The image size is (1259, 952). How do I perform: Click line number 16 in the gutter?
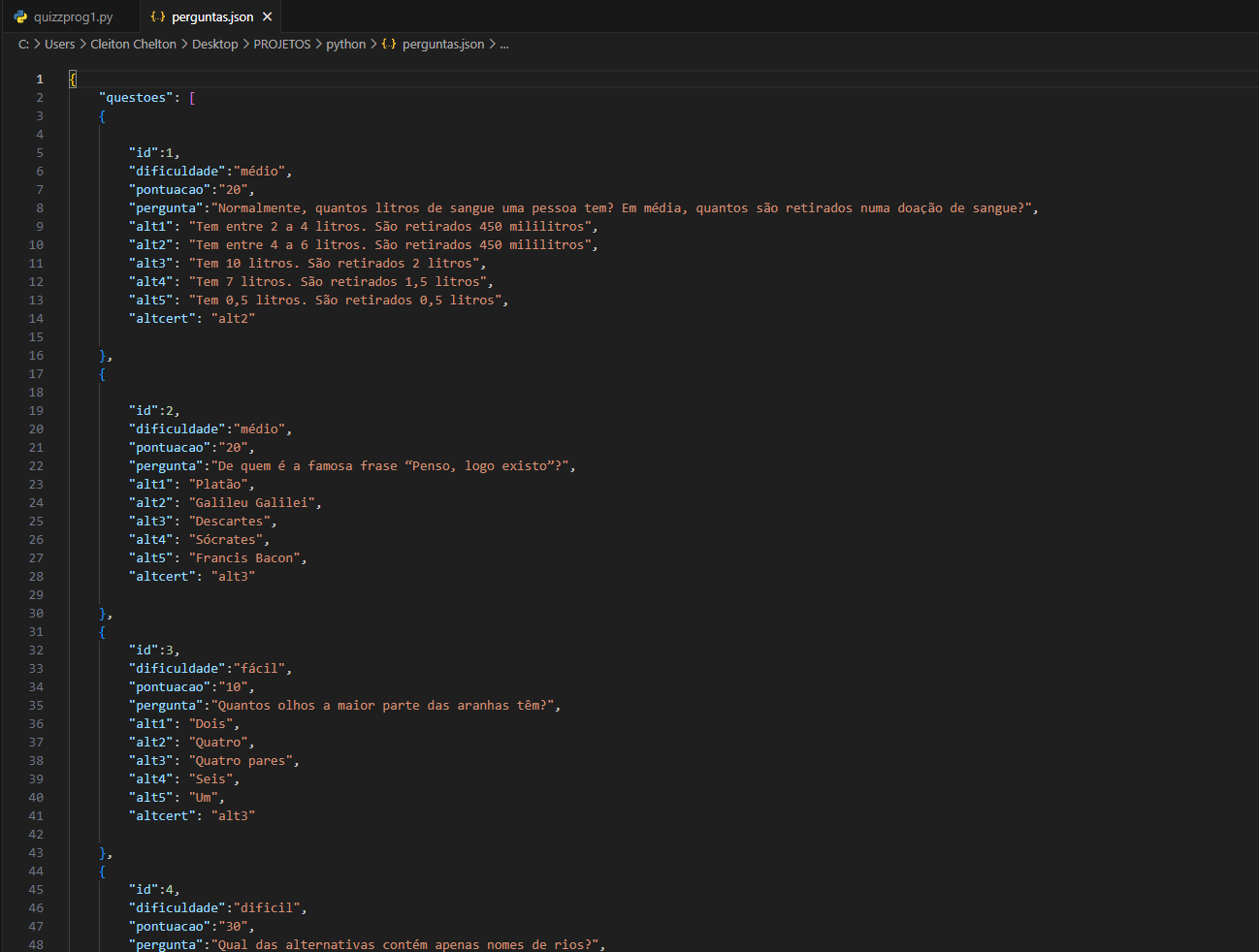pos(36,356)
